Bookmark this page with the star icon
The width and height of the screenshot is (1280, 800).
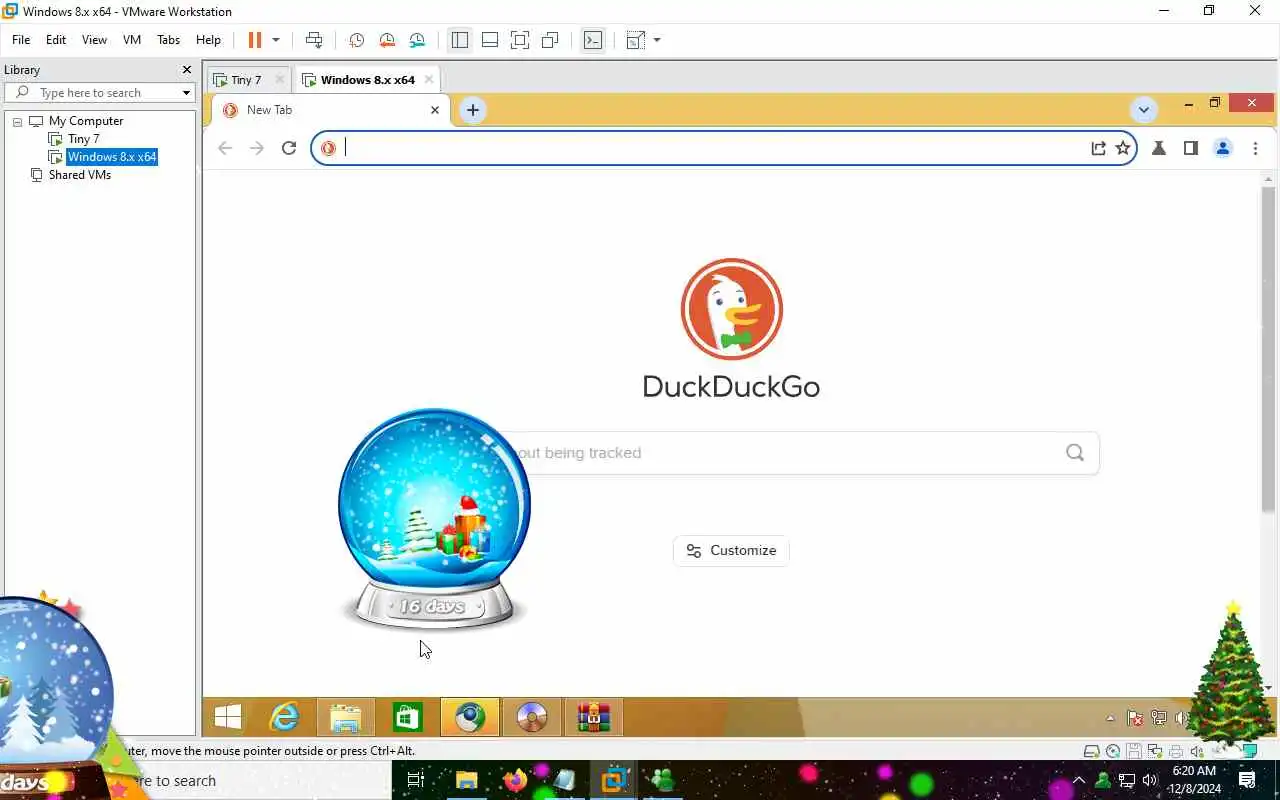point(1123,148)
